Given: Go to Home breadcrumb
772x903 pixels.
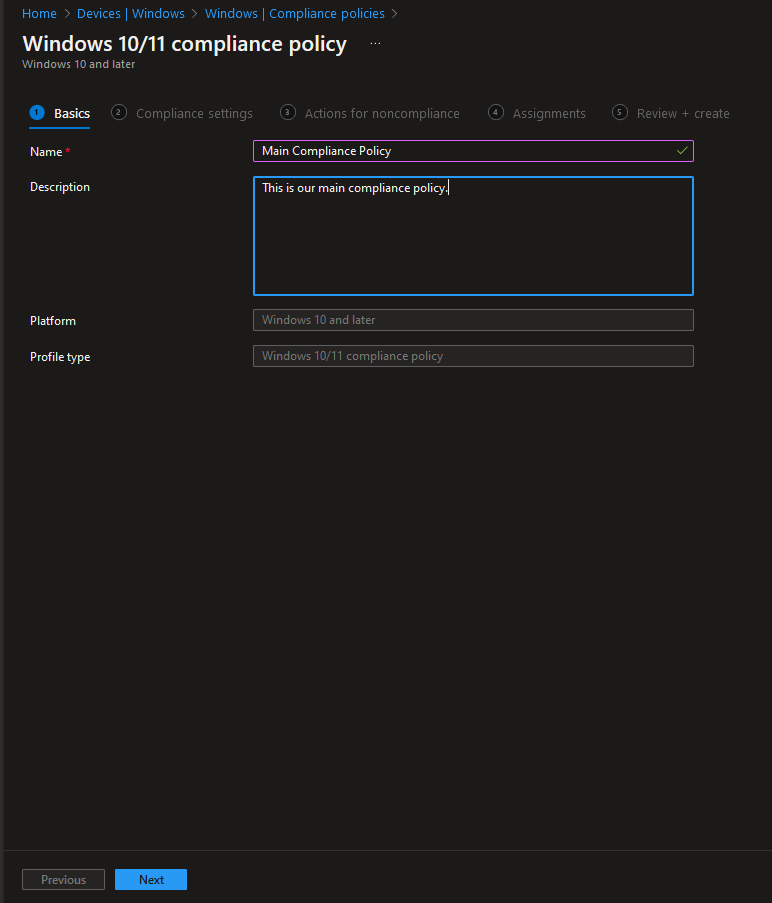Looking at the screenshot, I should [x=39, y=13].
